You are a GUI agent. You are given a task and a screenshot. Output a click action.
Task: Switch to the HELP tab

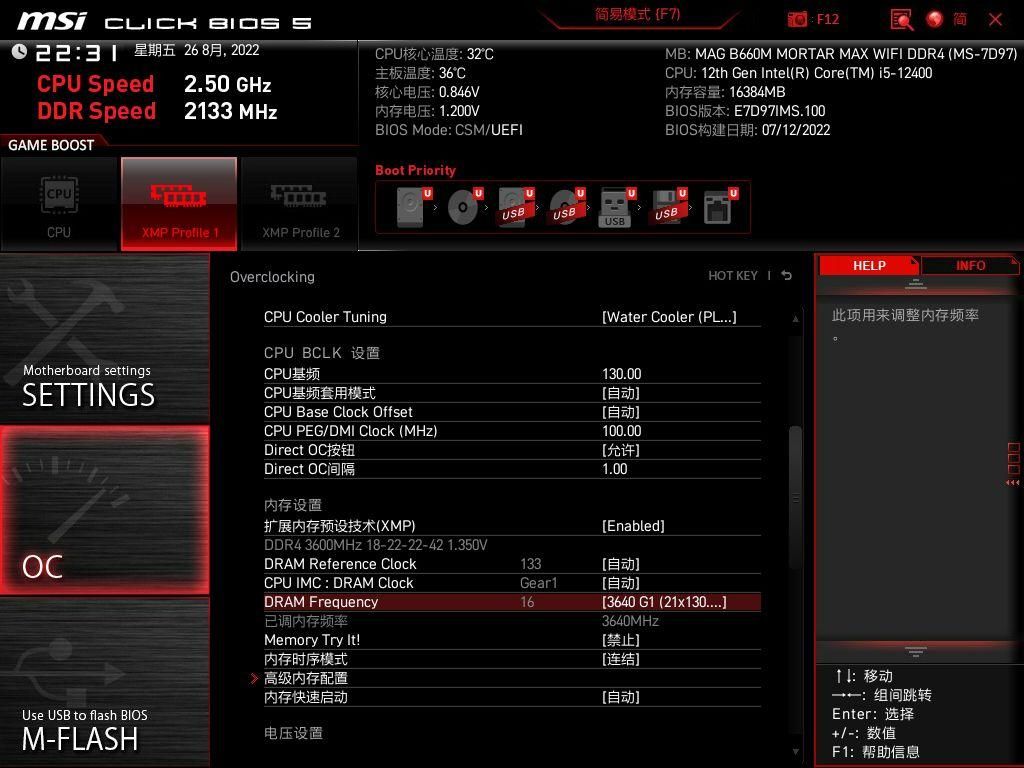(869, 265)
